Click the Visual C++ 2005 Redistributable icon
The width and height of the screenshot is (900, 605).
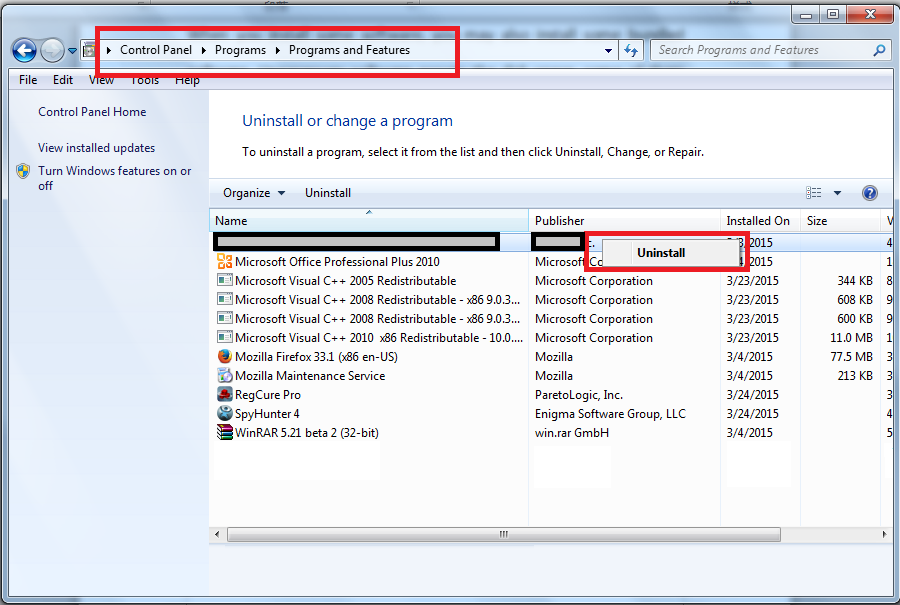(224, 281)
